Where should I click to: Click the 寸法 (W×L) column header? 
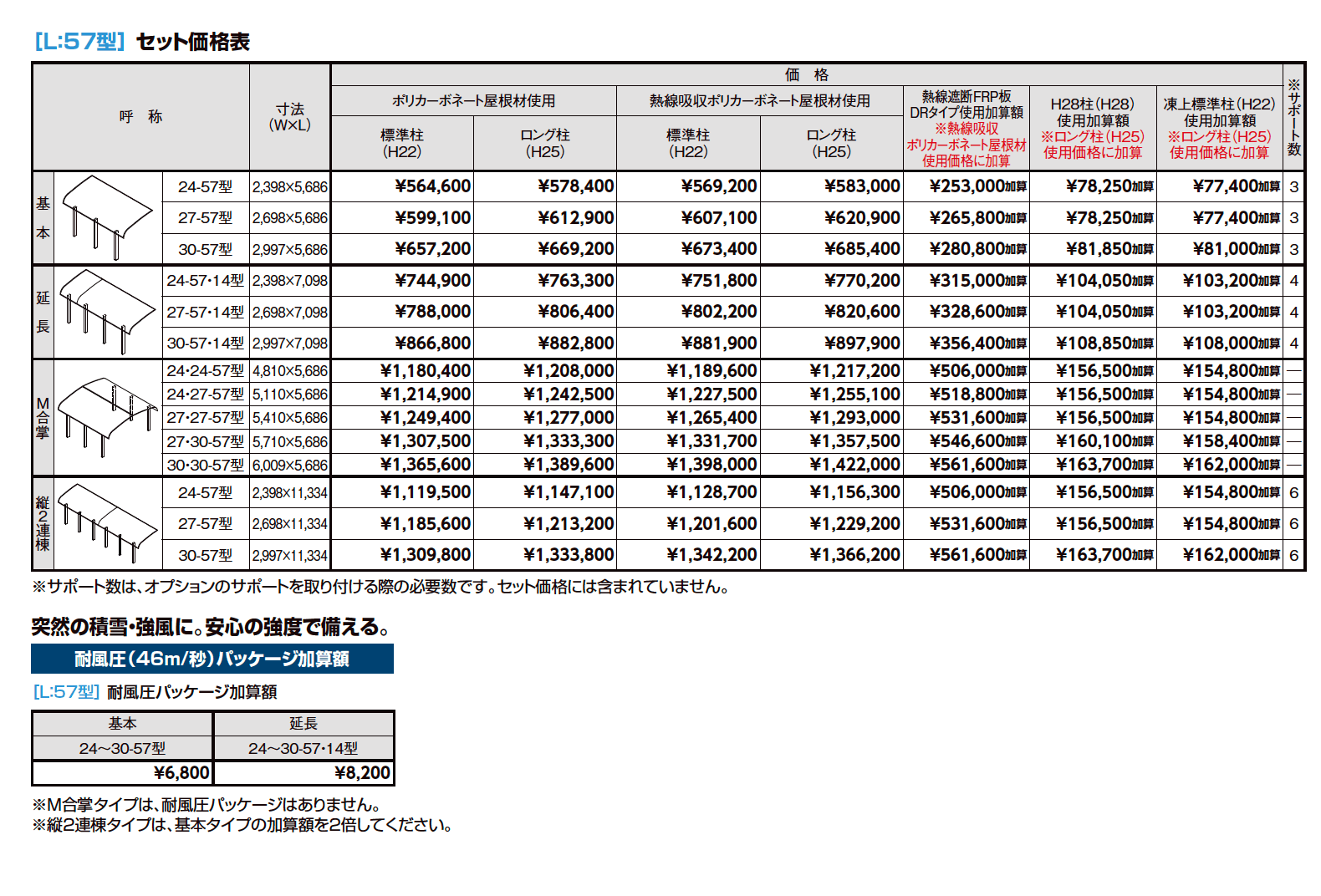[290, 116]
